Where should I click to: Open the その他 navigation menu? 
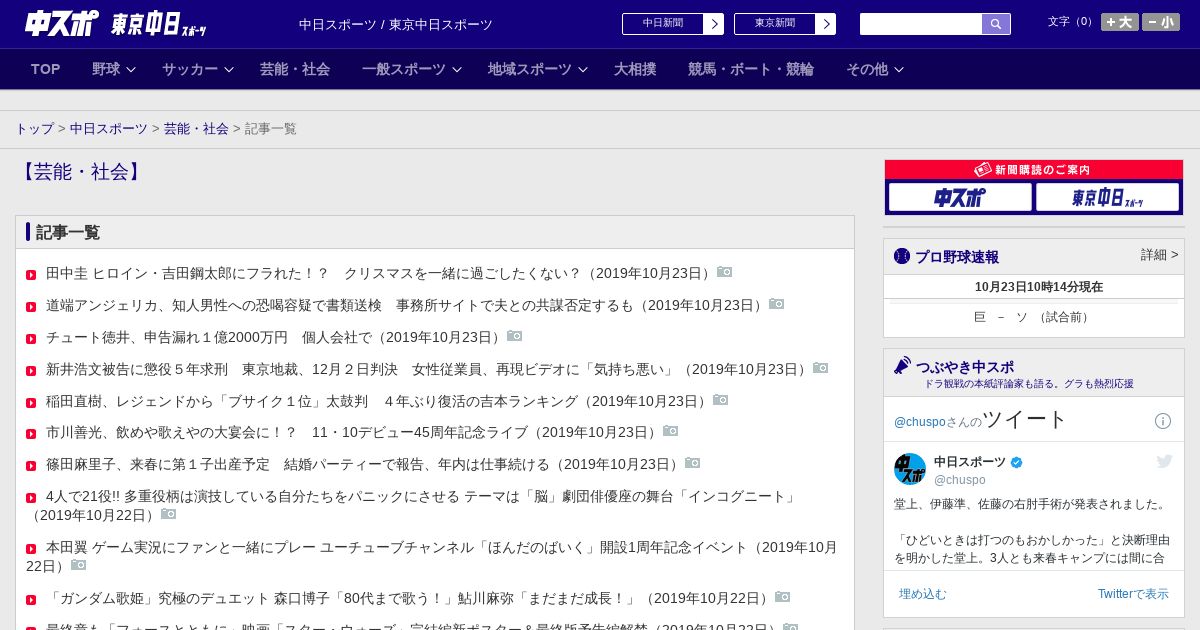click(x=867, y=69)
